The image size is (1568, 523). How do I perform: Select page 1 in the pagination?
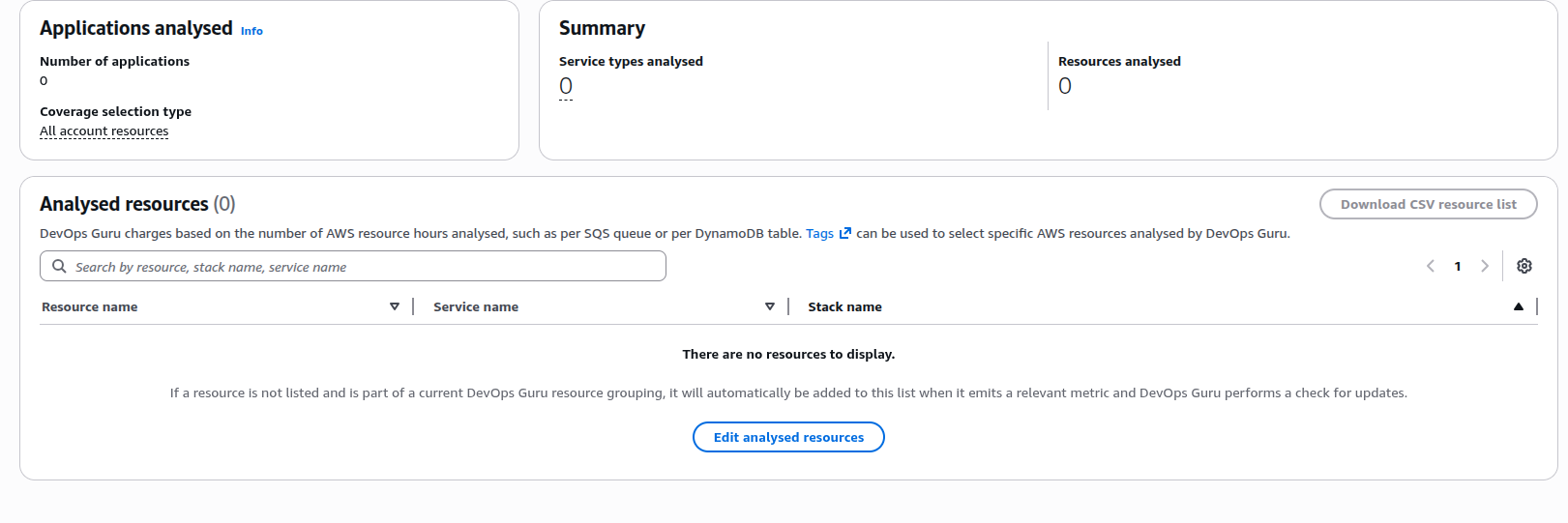click(x=1458, y=267)
